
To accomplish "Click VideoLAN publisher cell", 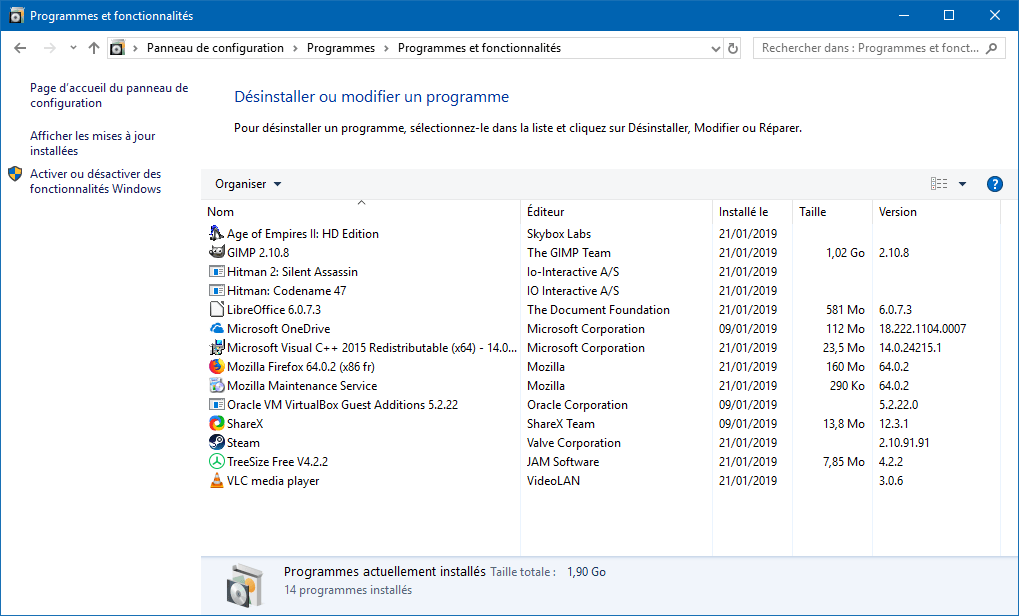I will pos(553,481).
